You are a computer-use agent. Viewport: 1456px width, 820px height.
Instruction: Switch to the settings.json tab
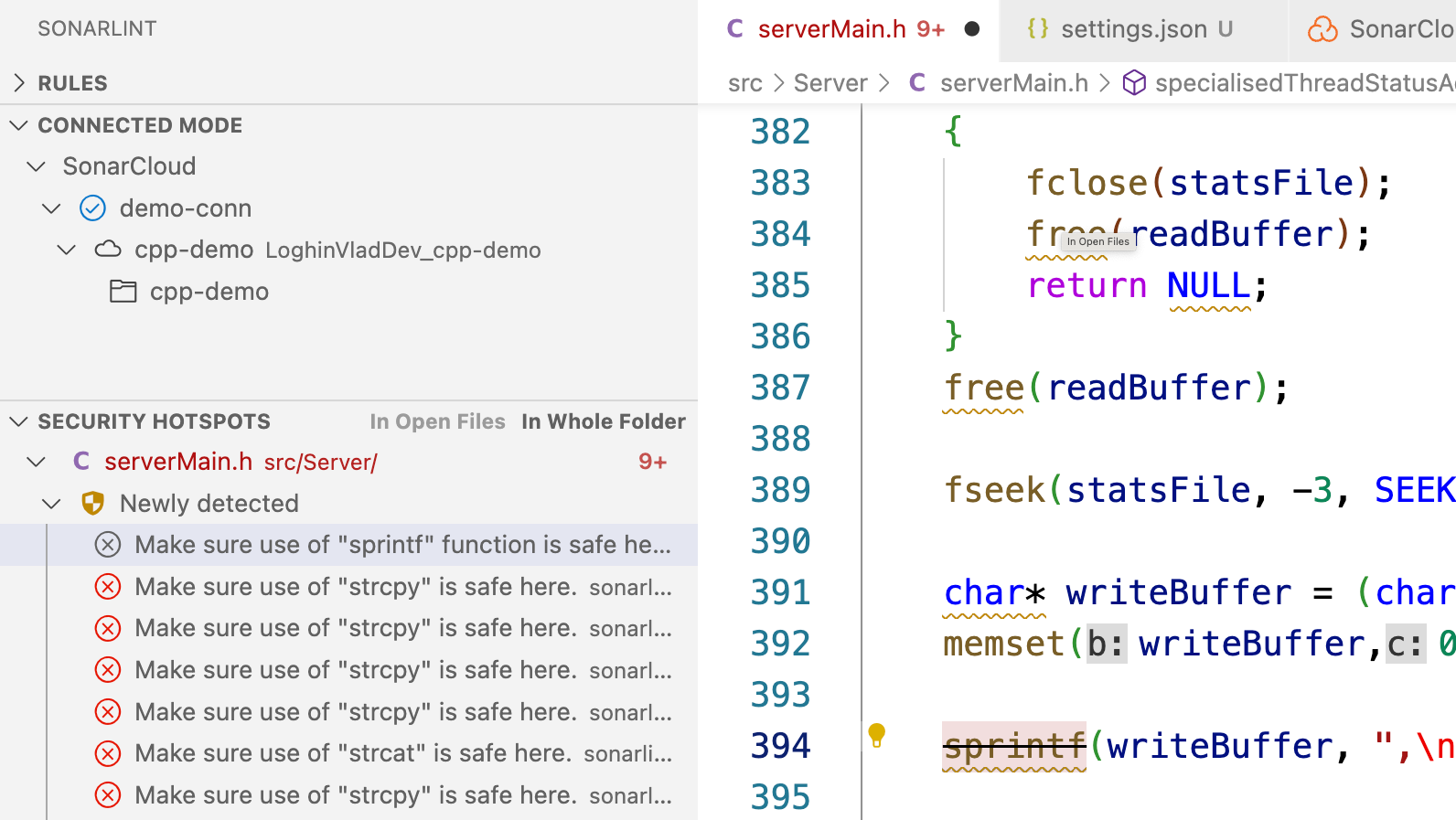point(1144,29)
